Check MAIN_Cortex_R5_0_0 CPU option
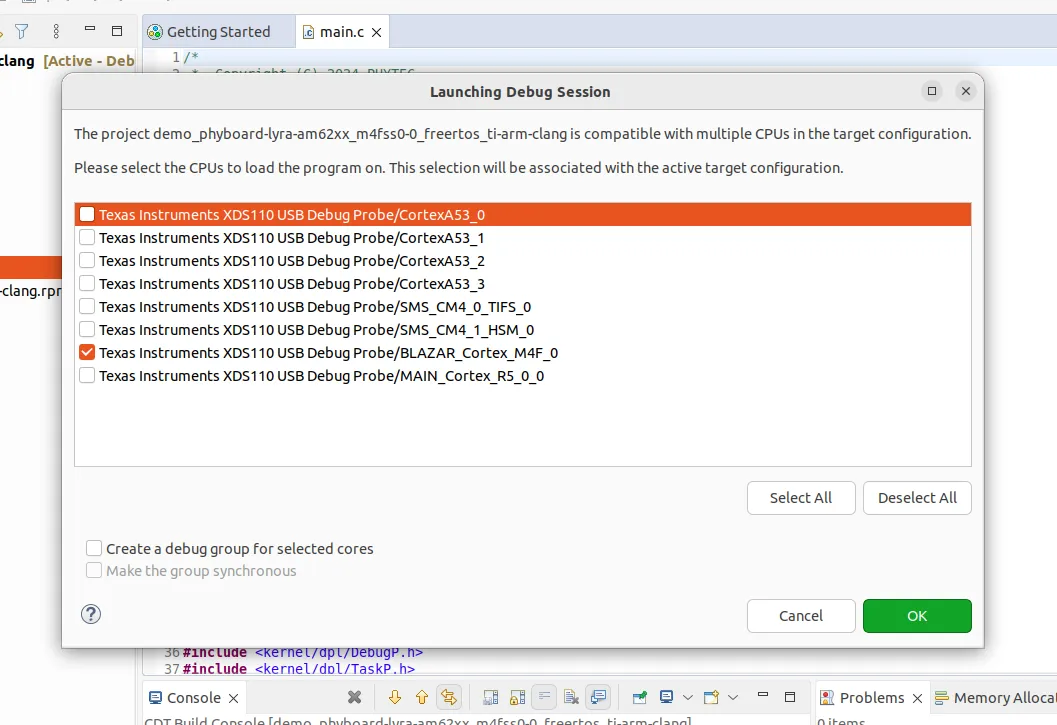This screenshot has height=725, width=1057. click(x=87, y=376)
